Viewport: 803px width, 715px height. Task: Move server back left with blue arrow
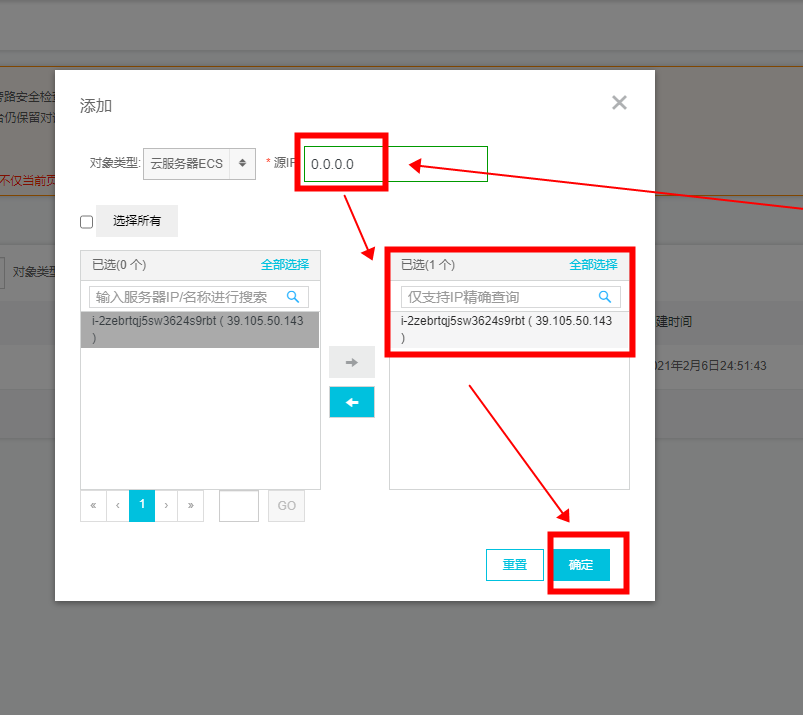tap(352, 402)
